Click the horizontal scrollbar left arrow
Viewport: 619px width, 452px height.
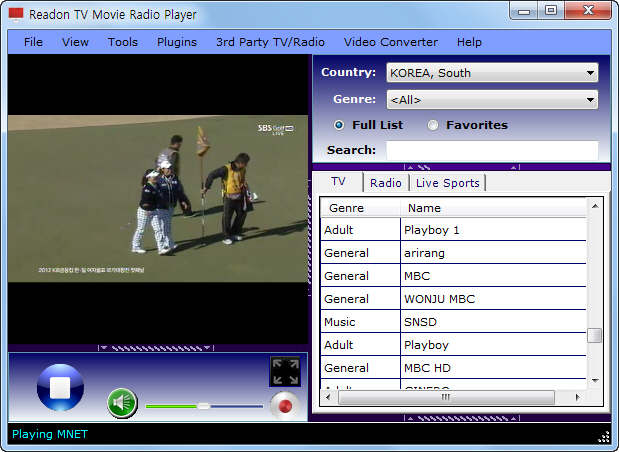click(x=328, y=397)
